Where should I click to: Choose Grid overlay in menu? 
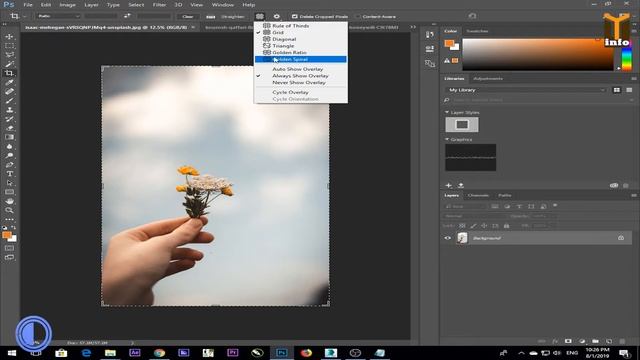278,32
